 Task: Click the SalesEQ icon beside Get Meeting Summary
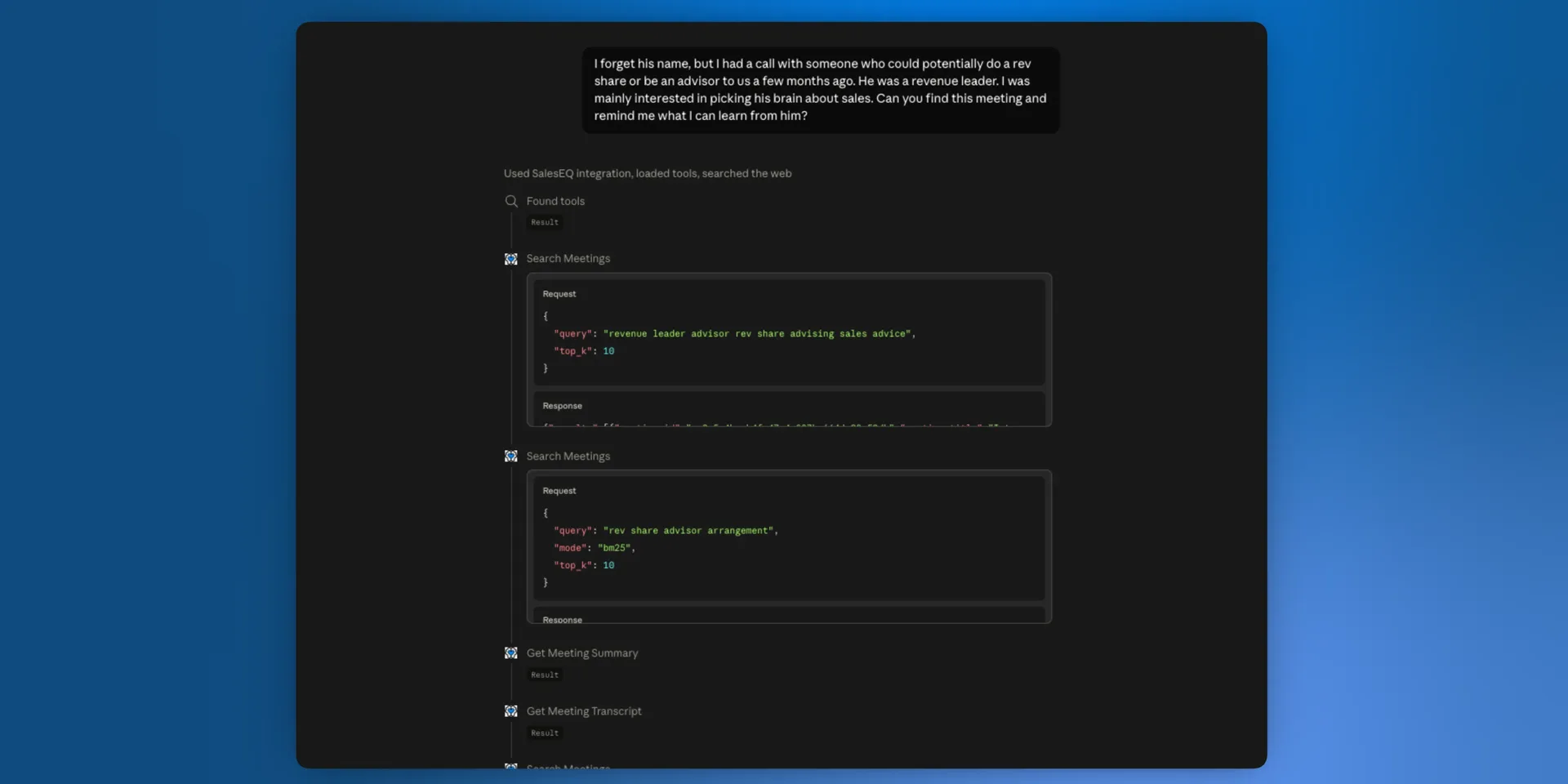click(x=511, y=653)
